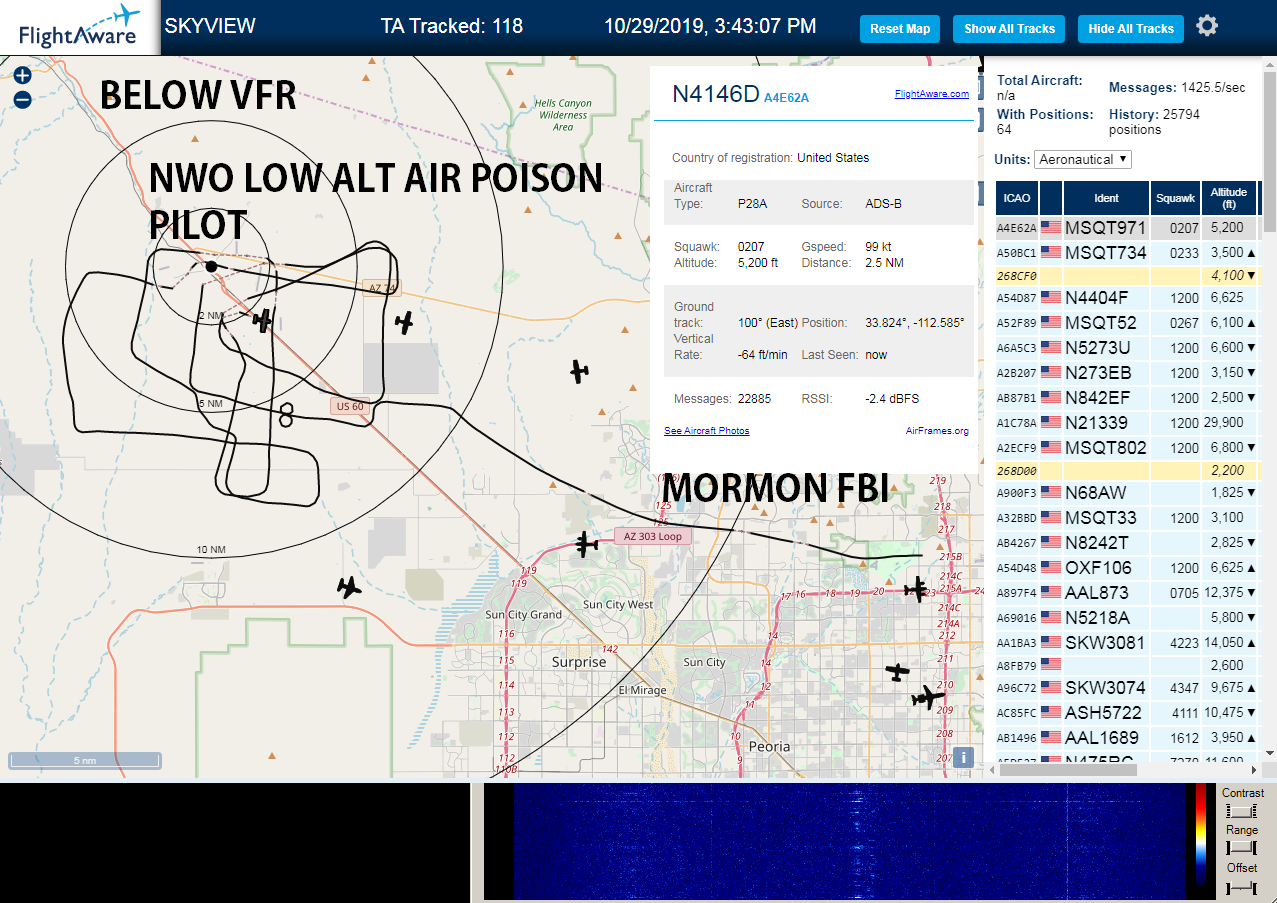
Task: Select the ASH5722 table row
Action: (x=1127, y=712)
